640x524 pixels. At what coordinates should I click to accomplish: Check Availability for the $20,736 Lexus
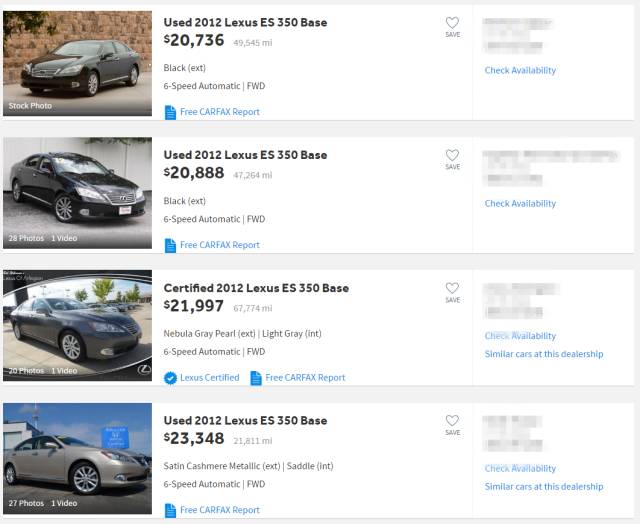coord(520,70)
